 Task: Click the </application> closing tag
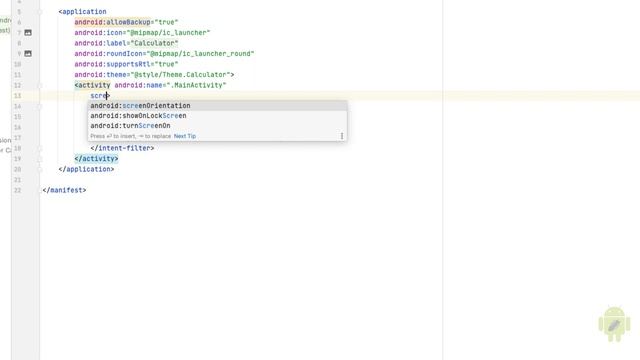87,169
